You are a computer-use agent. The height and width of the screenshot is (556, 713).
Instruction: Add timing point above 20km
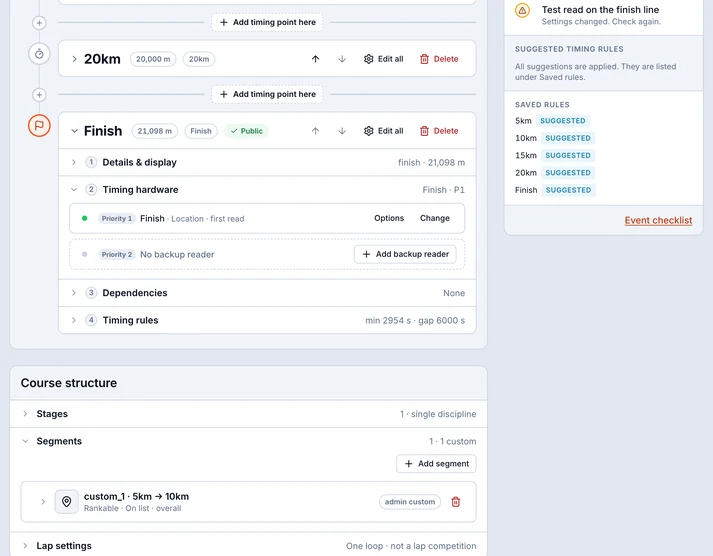point(267,22)
